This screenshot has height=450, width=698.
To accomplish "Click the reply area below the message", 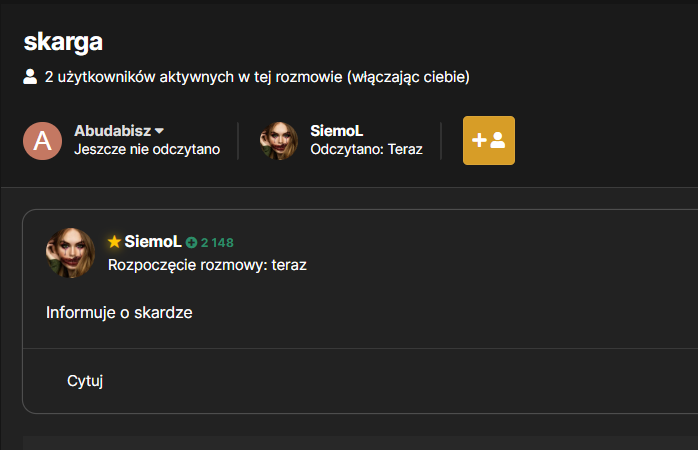I will pyautogui.click(x=360, y=443).
